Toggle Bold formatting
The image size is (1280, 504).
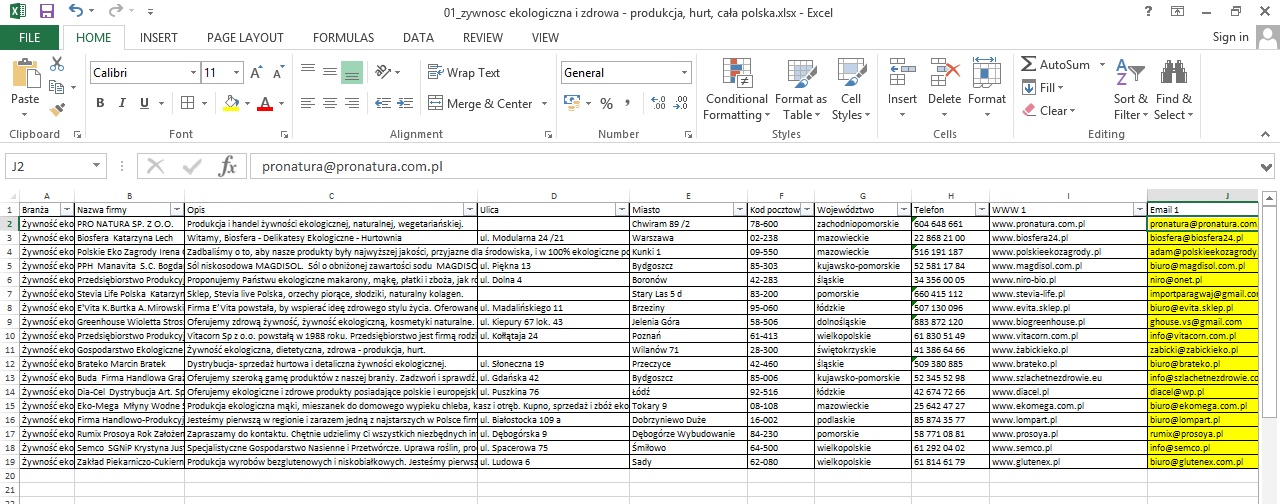100,103
